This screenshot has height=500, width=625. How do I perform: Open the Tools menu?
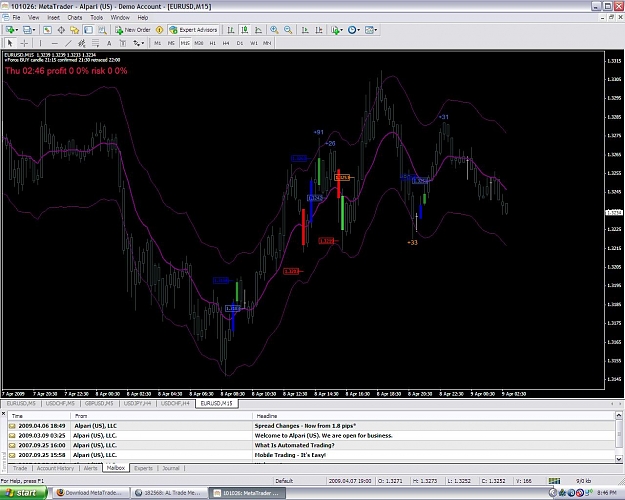[96, 18]
